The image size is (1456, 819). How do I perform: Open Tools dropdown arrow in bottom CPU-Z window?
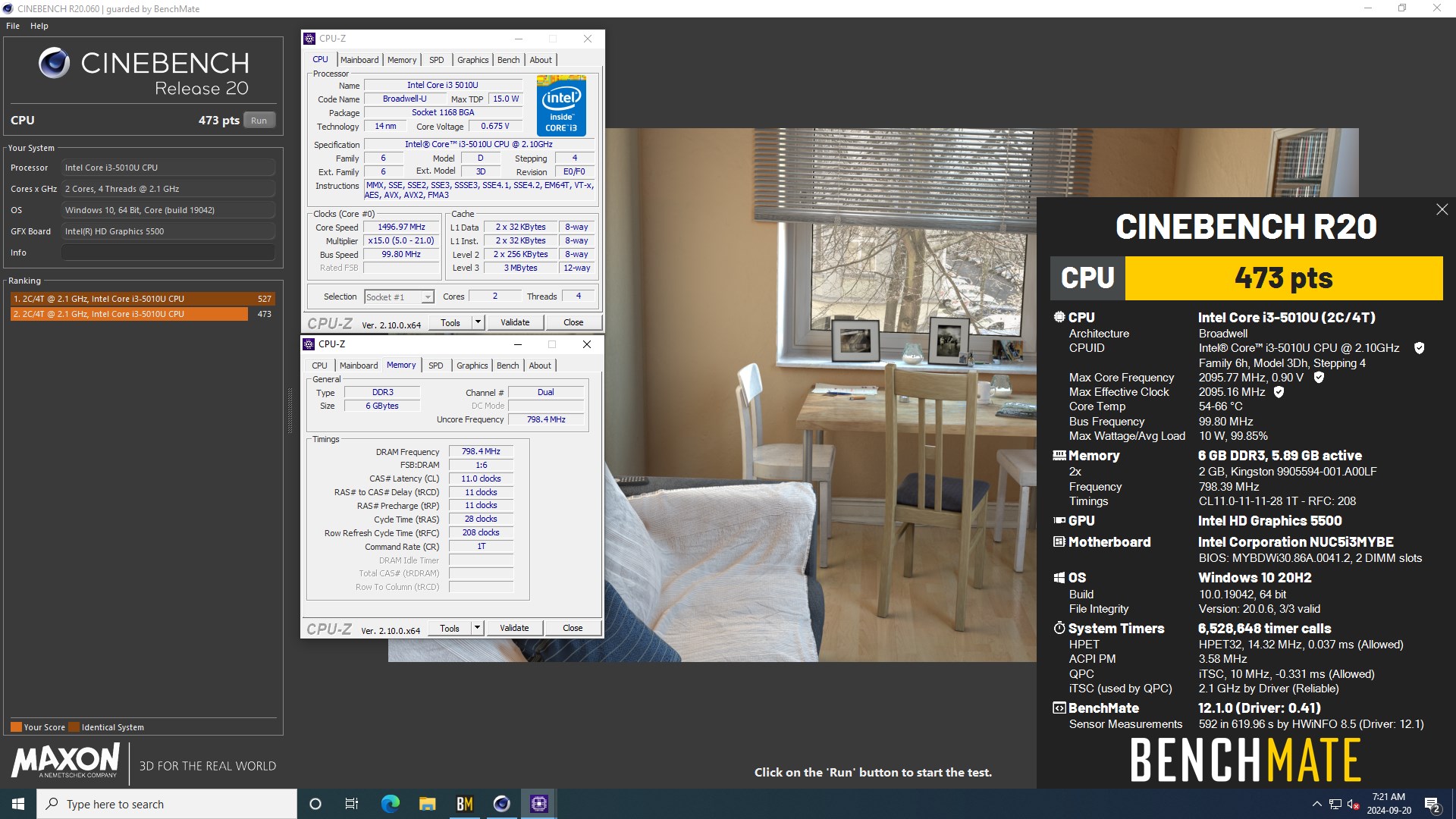coord(477,628)
